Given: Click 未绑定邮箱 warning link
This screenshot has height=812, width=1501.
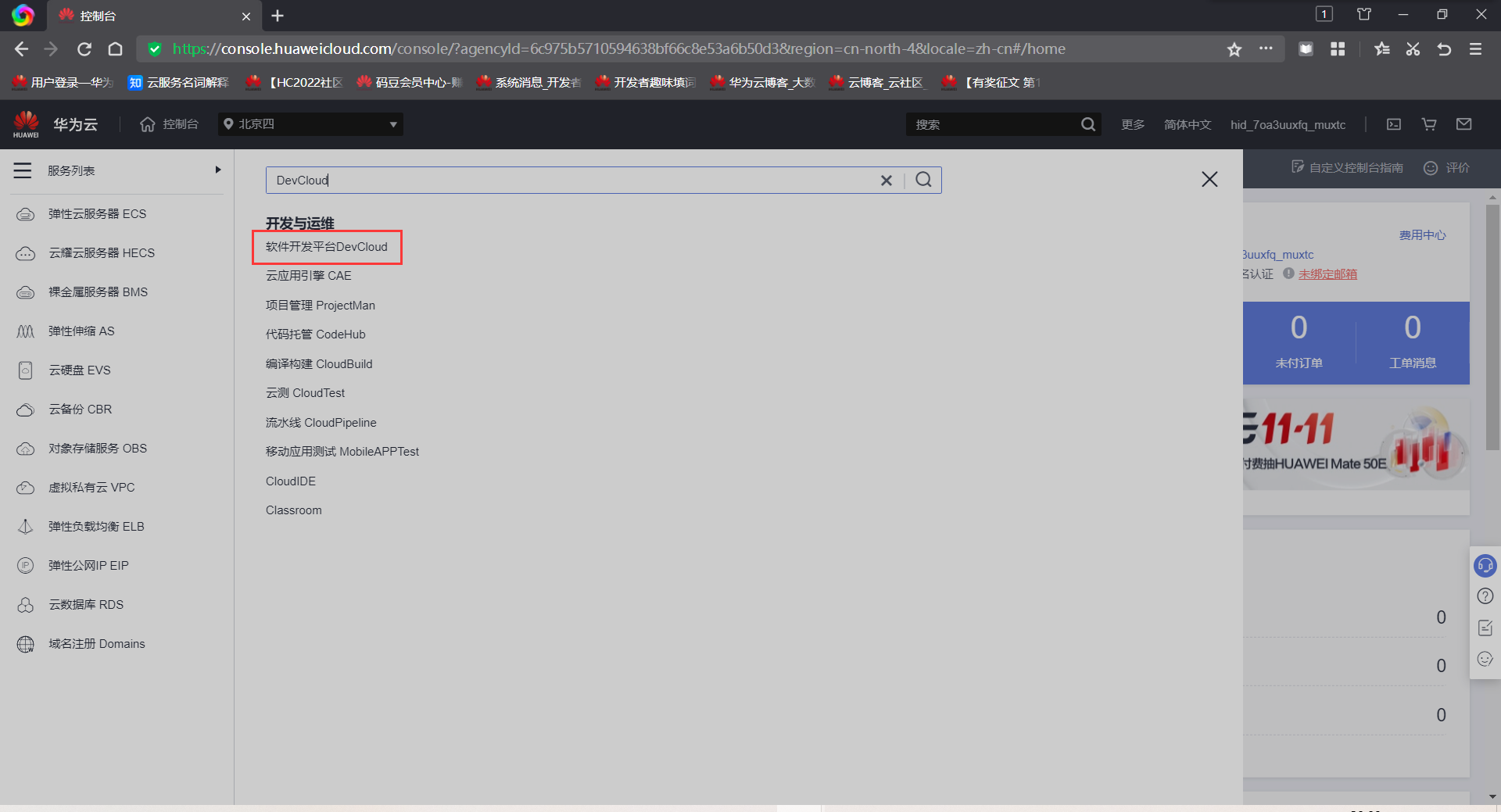Looking at the screenshot, I should tap(1328, 274).
